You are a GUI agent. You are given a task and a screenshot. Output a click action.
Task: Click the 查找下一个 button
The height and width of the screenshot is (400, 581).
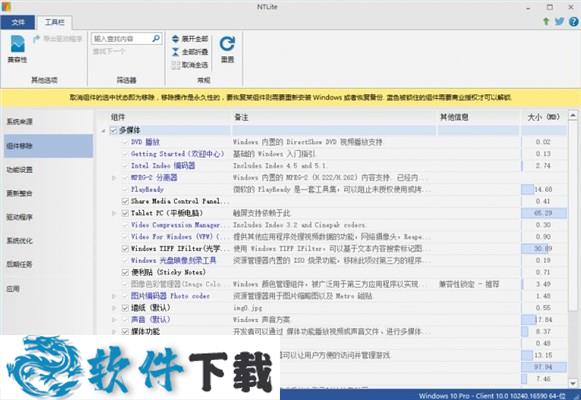[x=109, y=51]
